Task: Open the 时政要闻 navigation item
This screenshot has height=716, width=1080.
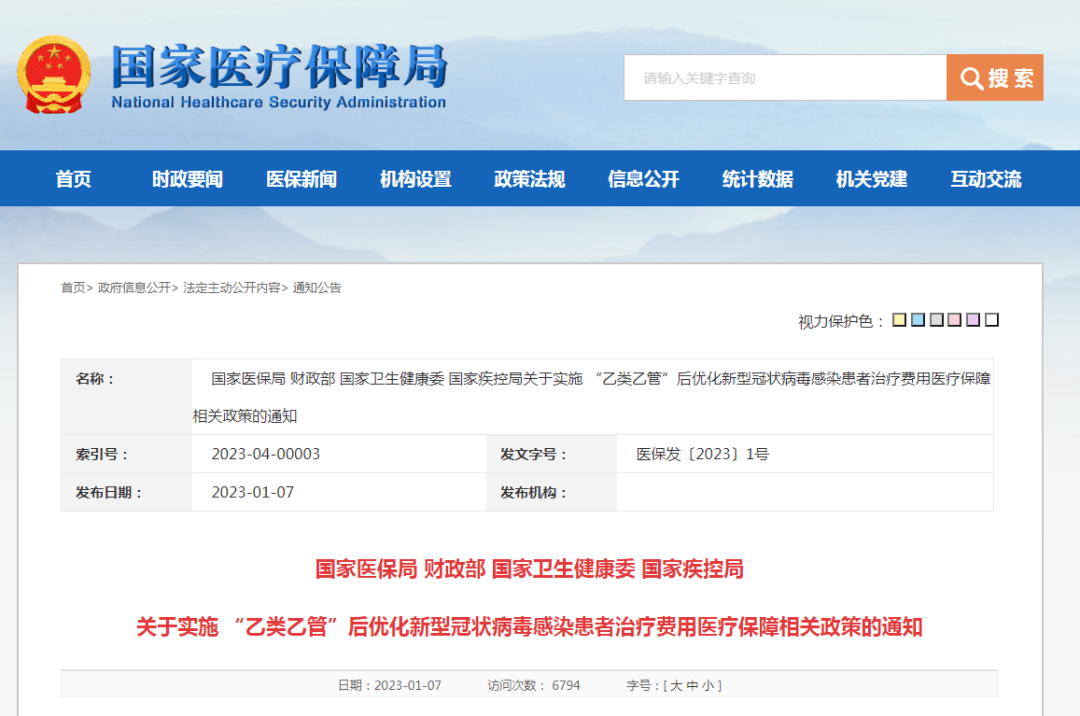Action: coord(187,179)
